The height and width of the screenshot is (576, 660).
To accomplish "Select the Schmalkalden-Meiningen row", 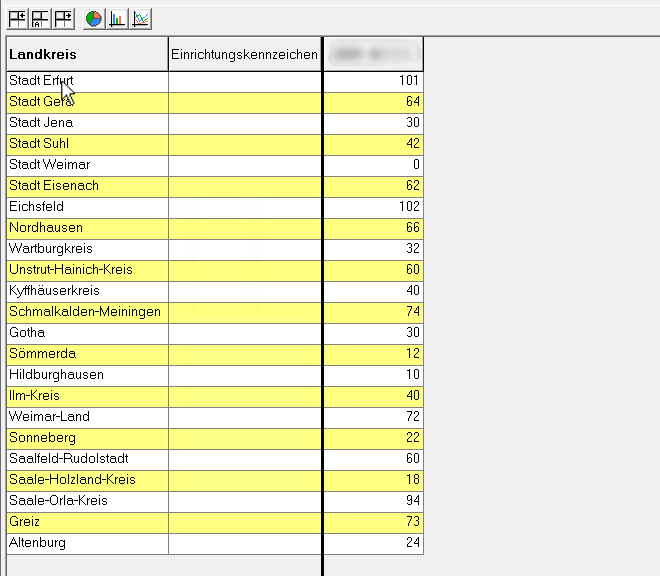I will tap(85, 312).
